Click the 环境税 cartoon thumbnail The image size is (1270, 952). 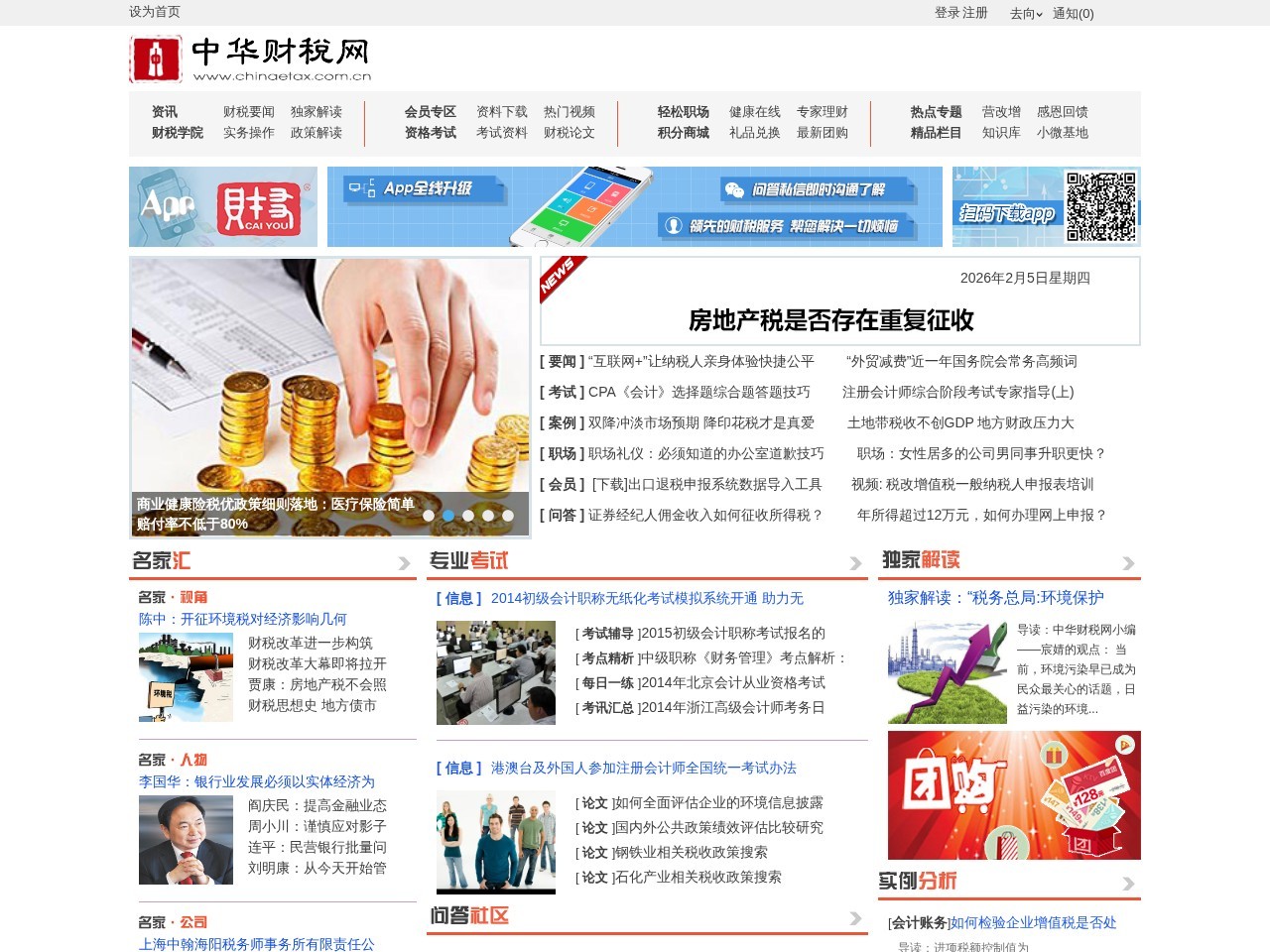186,676
